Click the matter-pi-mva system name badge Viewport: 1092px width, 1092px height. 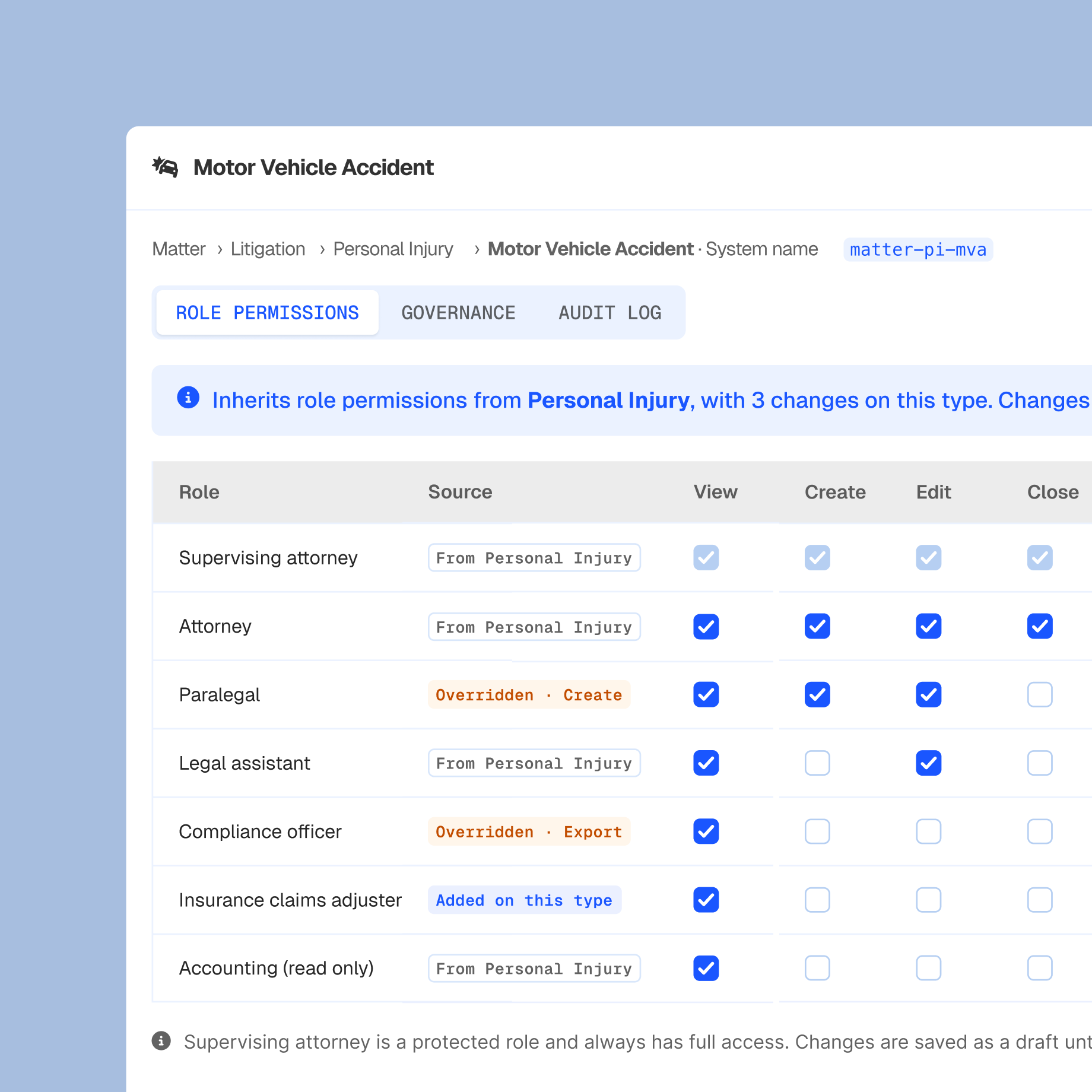918,249
